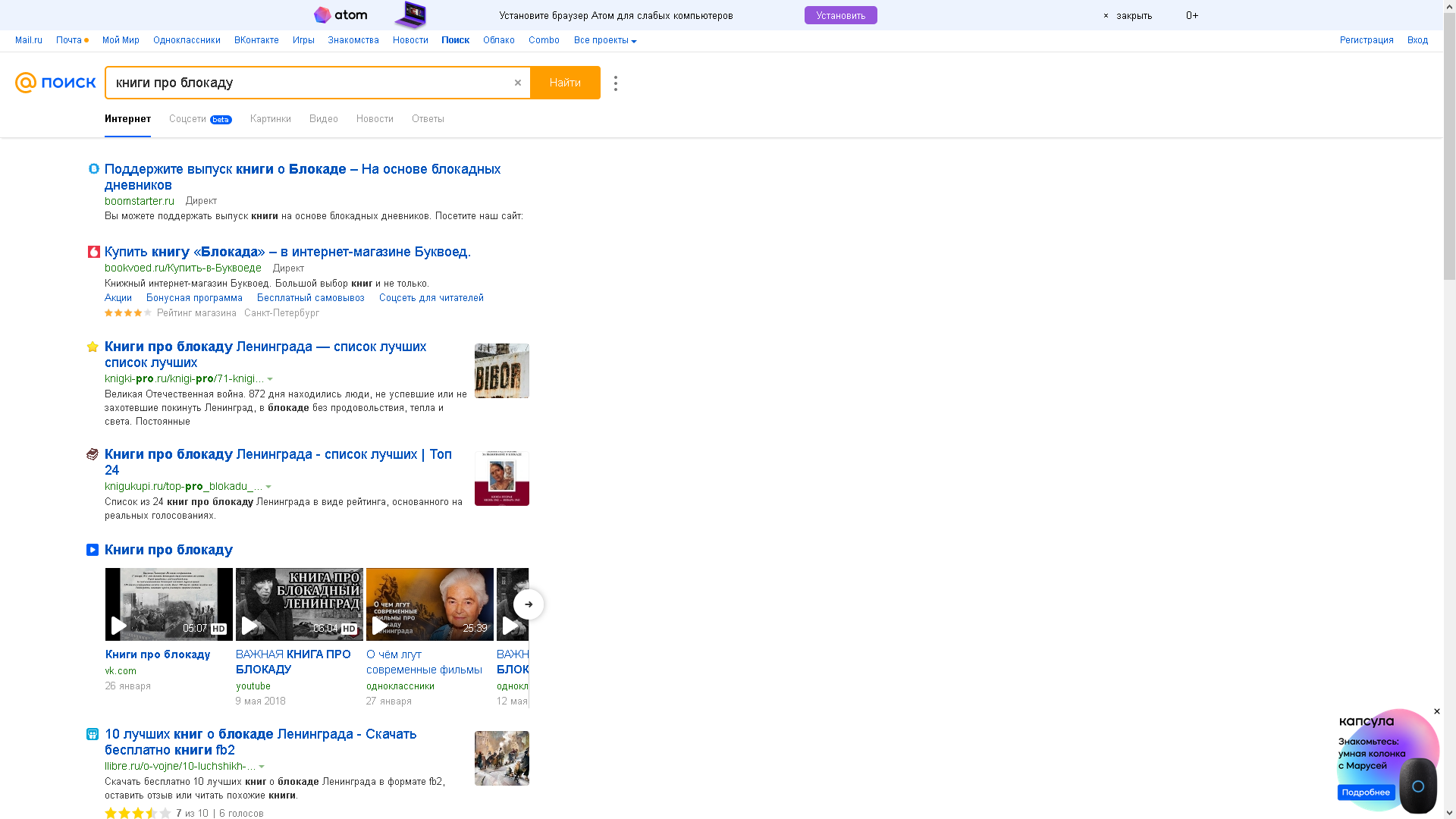Switch to the Новости search tab

click(375, 119)
